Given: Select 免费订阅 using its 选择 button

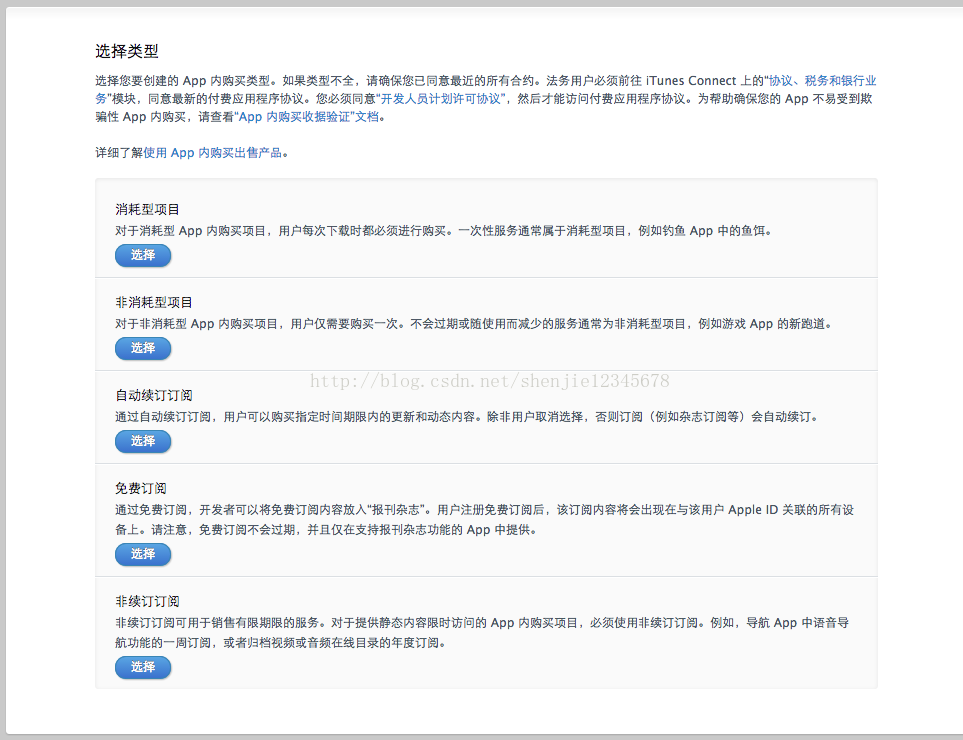Looking at the screenshot, I should 142,554.
